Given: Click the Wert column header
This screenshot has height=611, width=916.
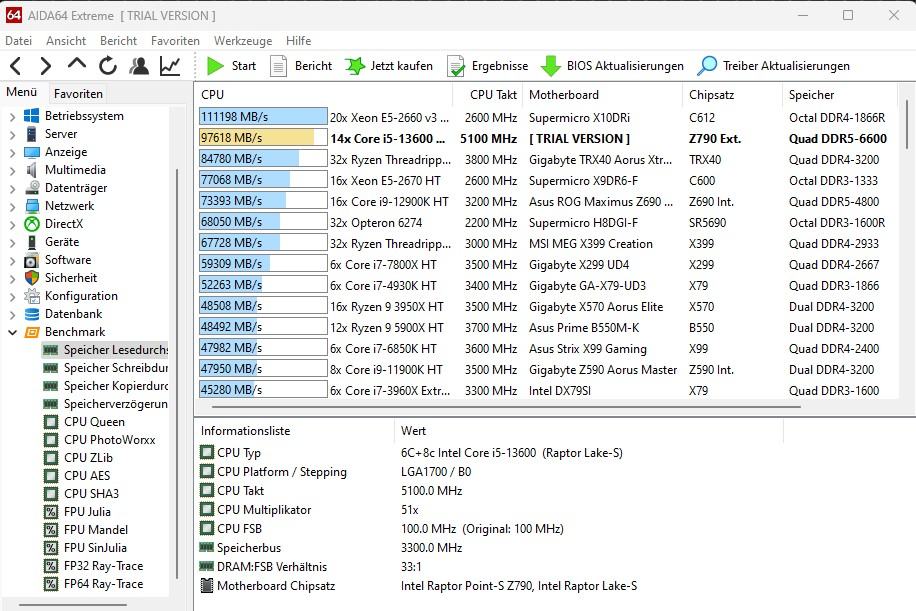Looking at the screenshot, I should click(x=588, y=431).
